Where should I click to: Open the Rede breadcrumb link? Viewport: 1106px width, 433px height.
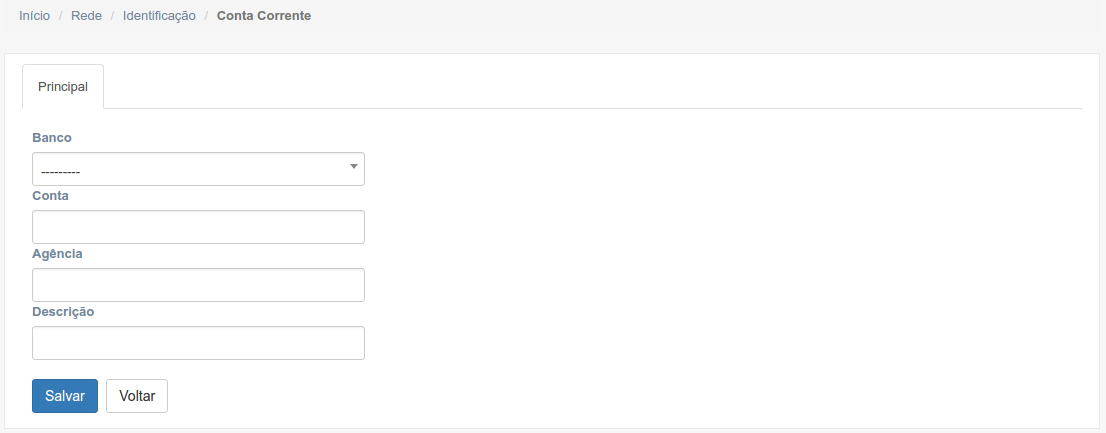[x=86, y=16]
